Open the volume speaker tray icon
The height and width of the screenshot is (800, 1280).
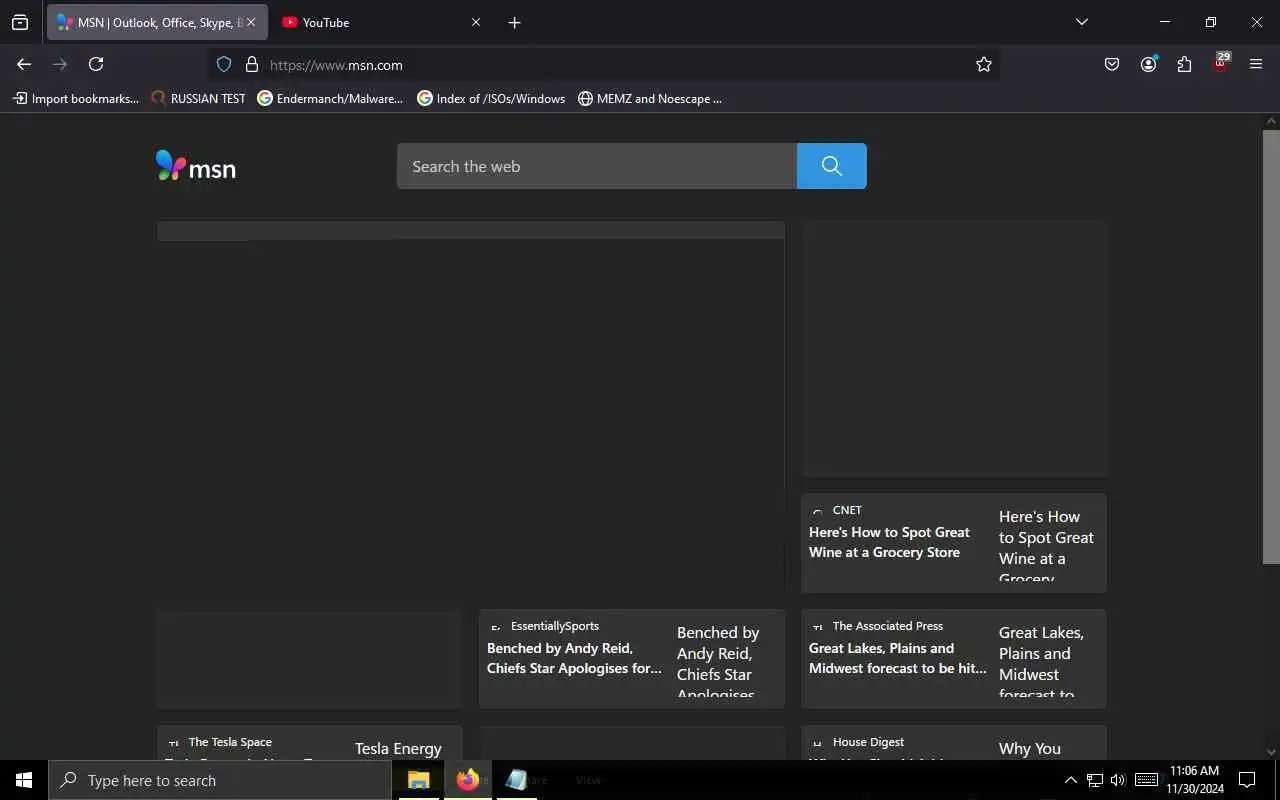(x=1118, y=780)
